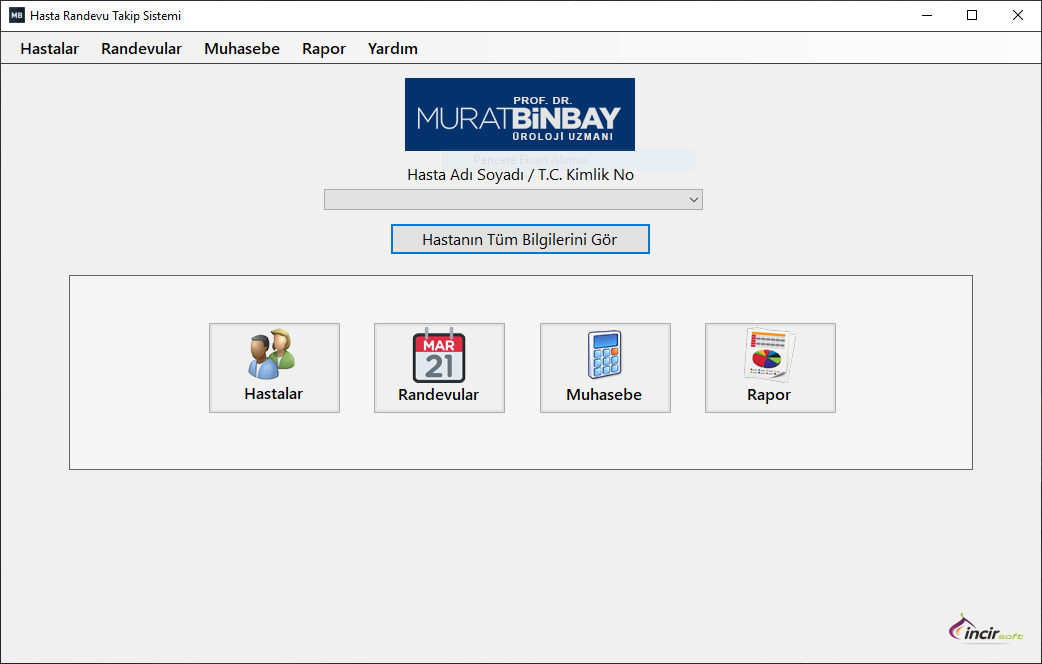
Task: Click the Muhasebe button with calculator icon
Action: pos(605,368)
